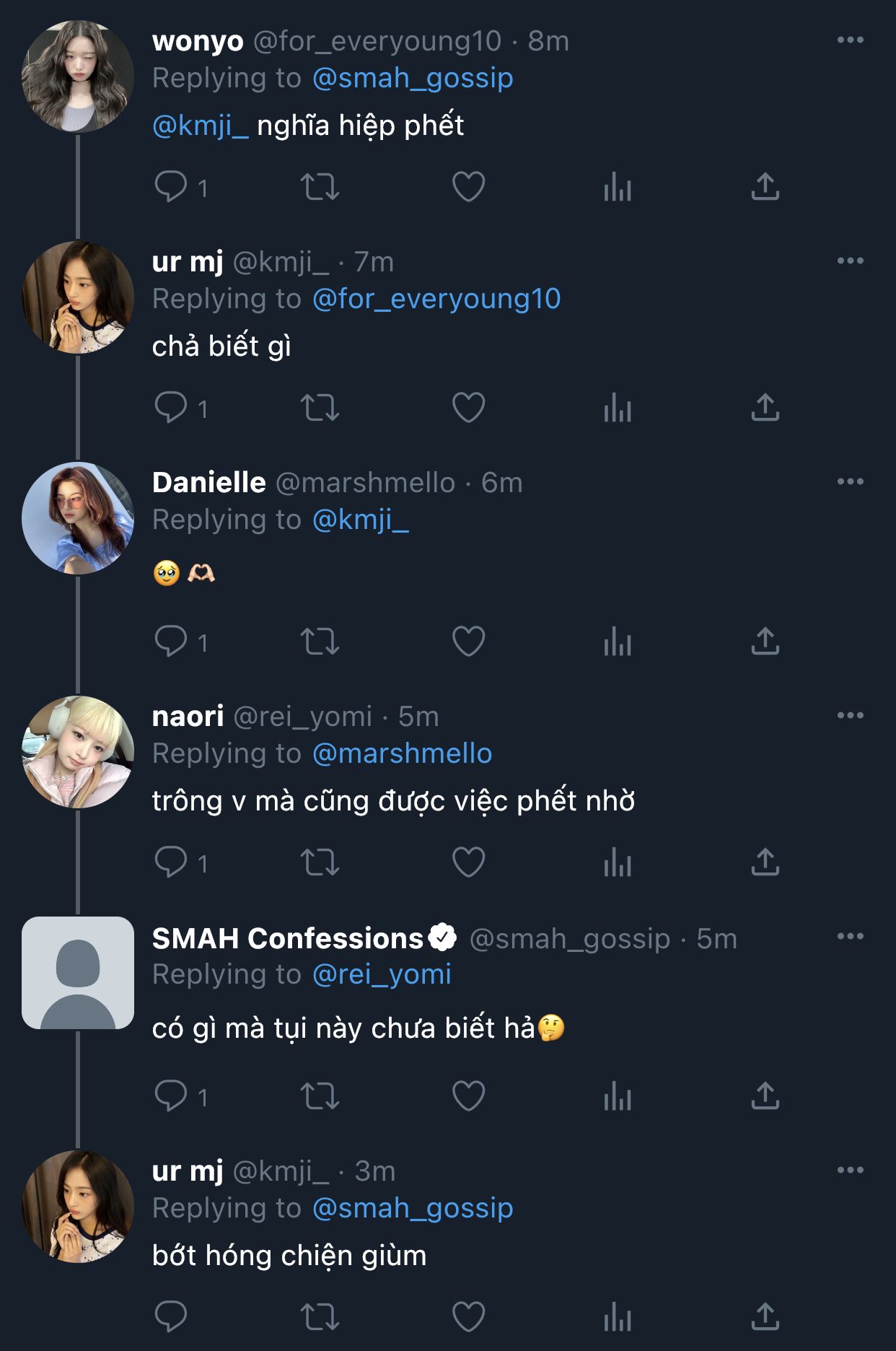896x1351 pixels.
Task: Open more options menu on Danielle's tweet
Action: (x=850, y=482)
